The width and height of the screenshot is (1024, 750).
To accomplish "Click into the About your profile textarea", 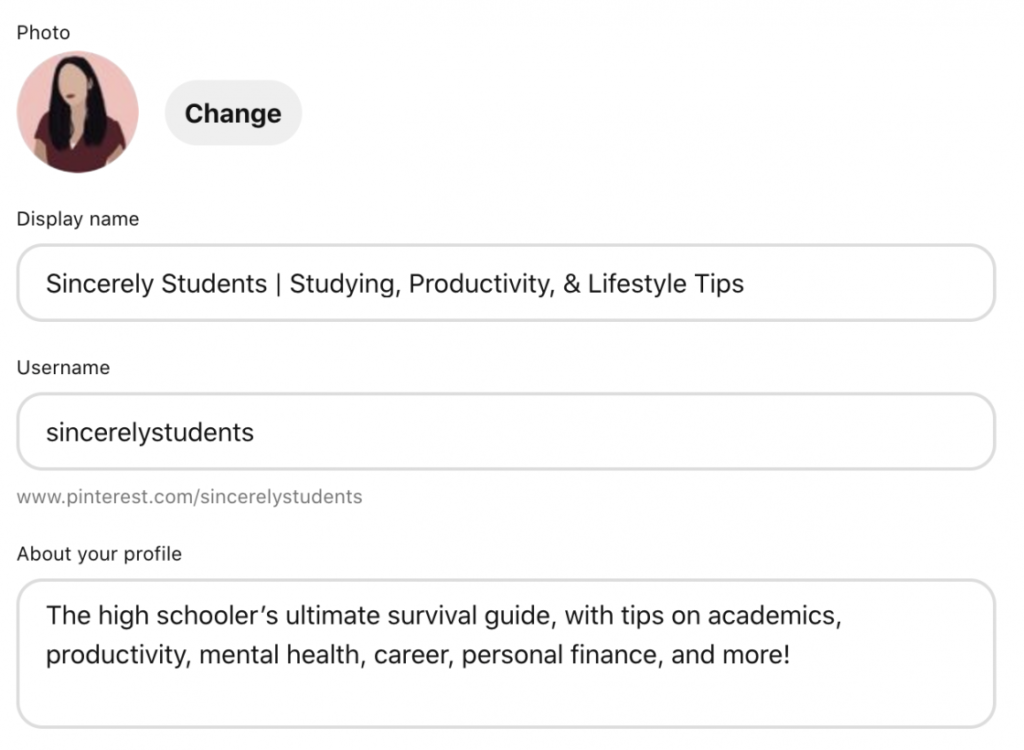I will (500, 695).
